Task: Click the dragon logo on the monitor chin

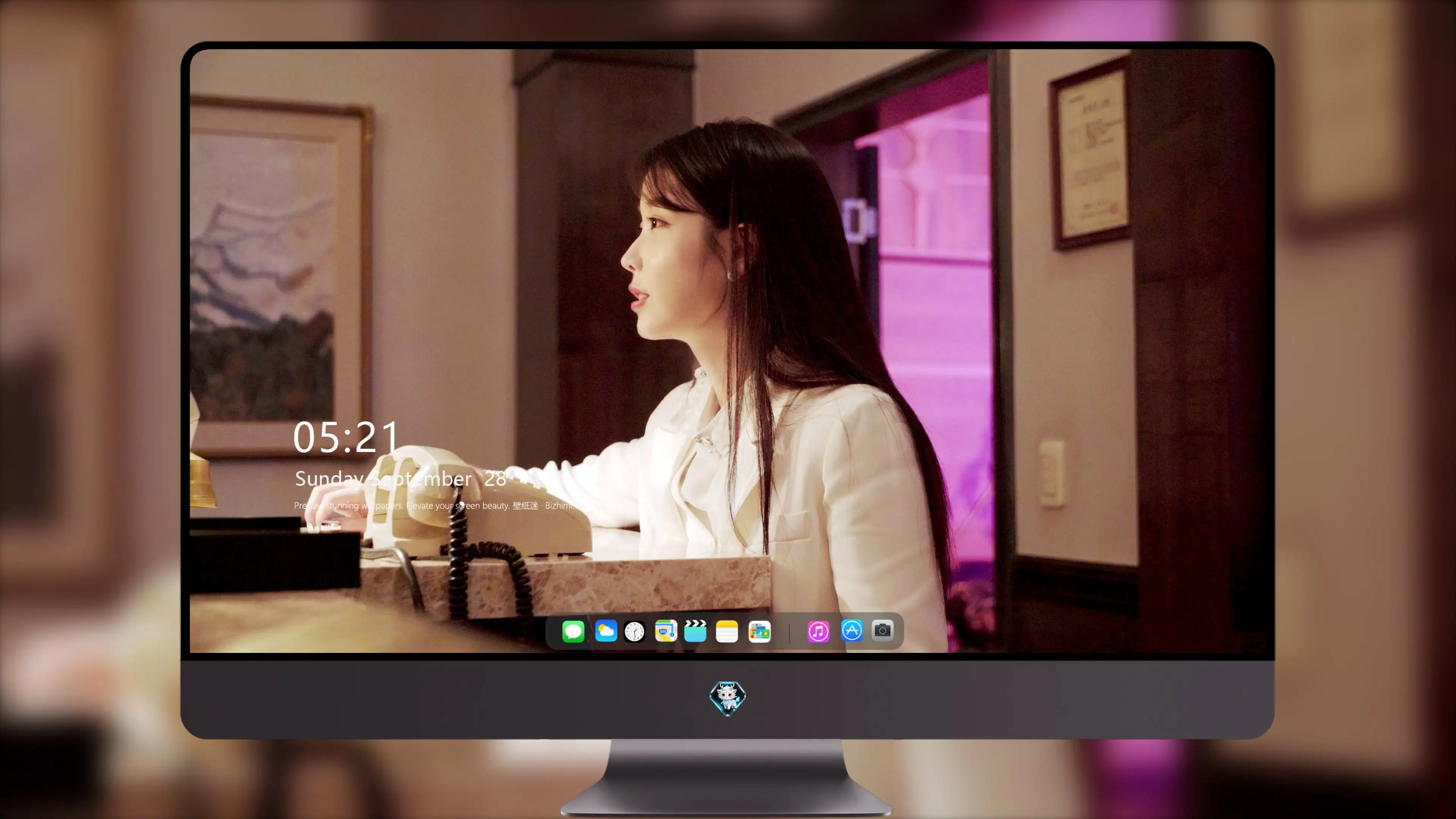Action: 728,698
